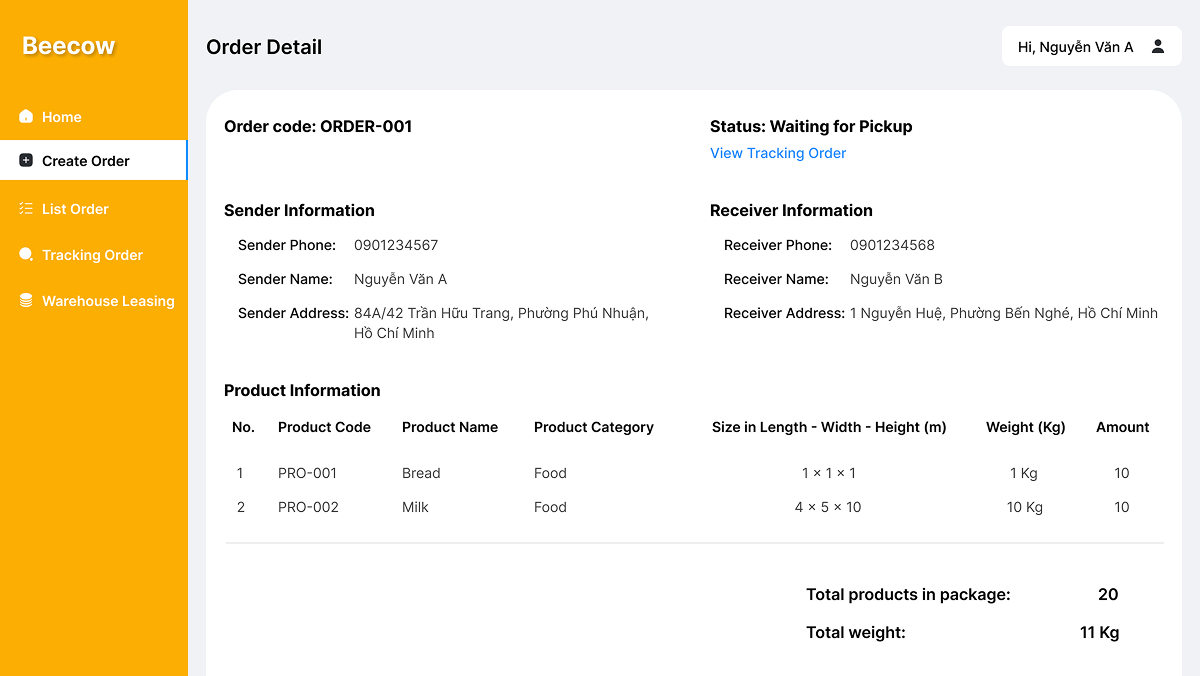The width and height of the screenshot is (1200, 676).
Task: Select Create Order in the sidebar
Action: pos(86,161)
